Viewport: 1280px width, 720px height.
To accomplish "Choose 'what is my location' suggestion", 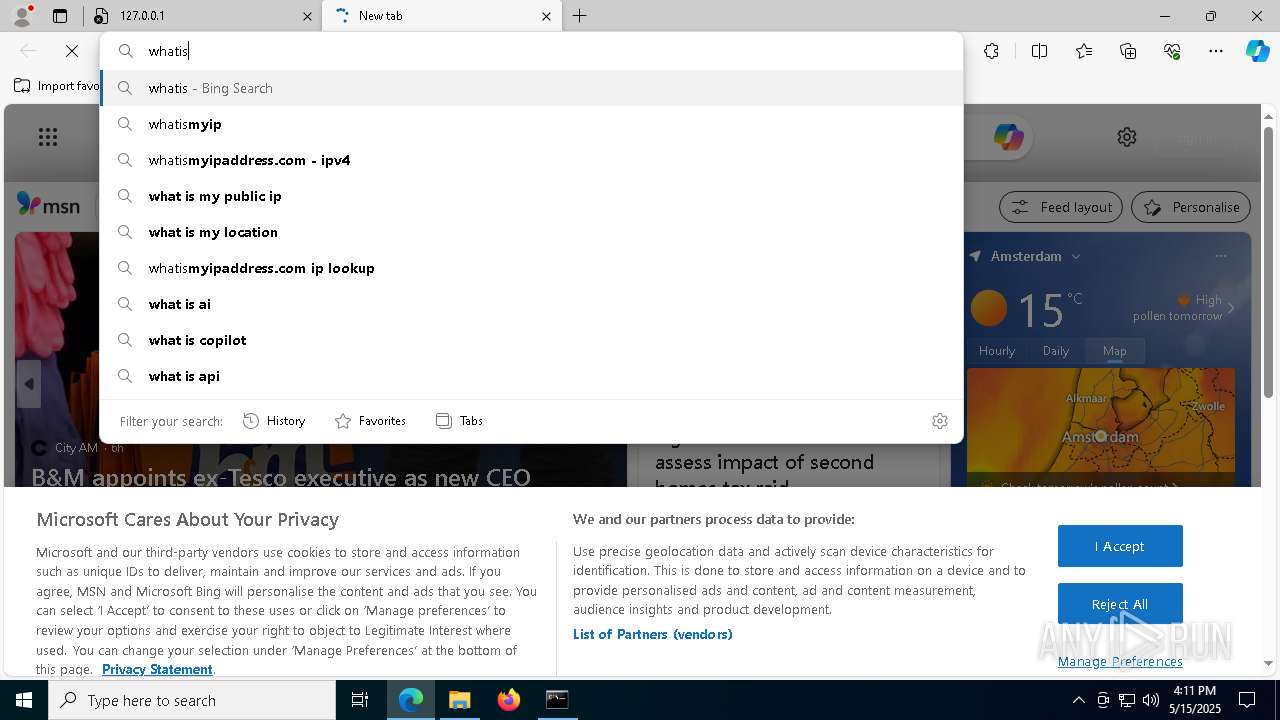I will pyautogui.click(x=532, y=232).
